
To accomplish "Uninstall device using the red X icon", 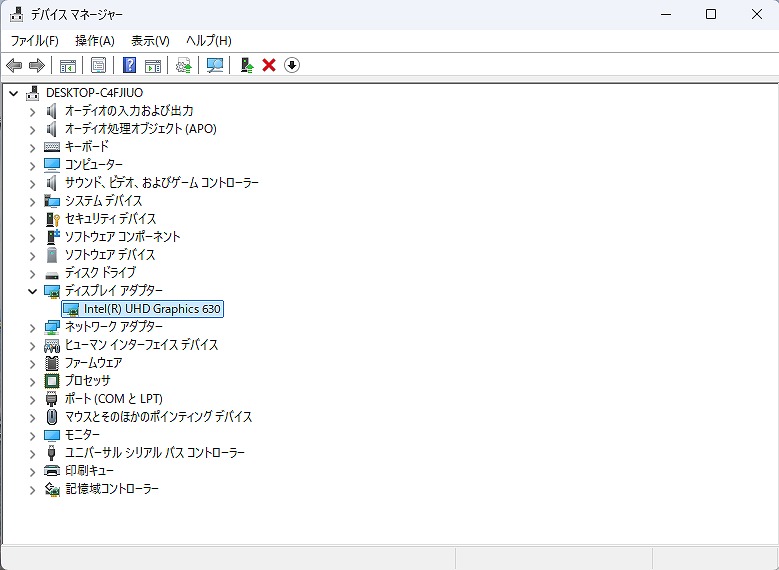I will 269,65.
